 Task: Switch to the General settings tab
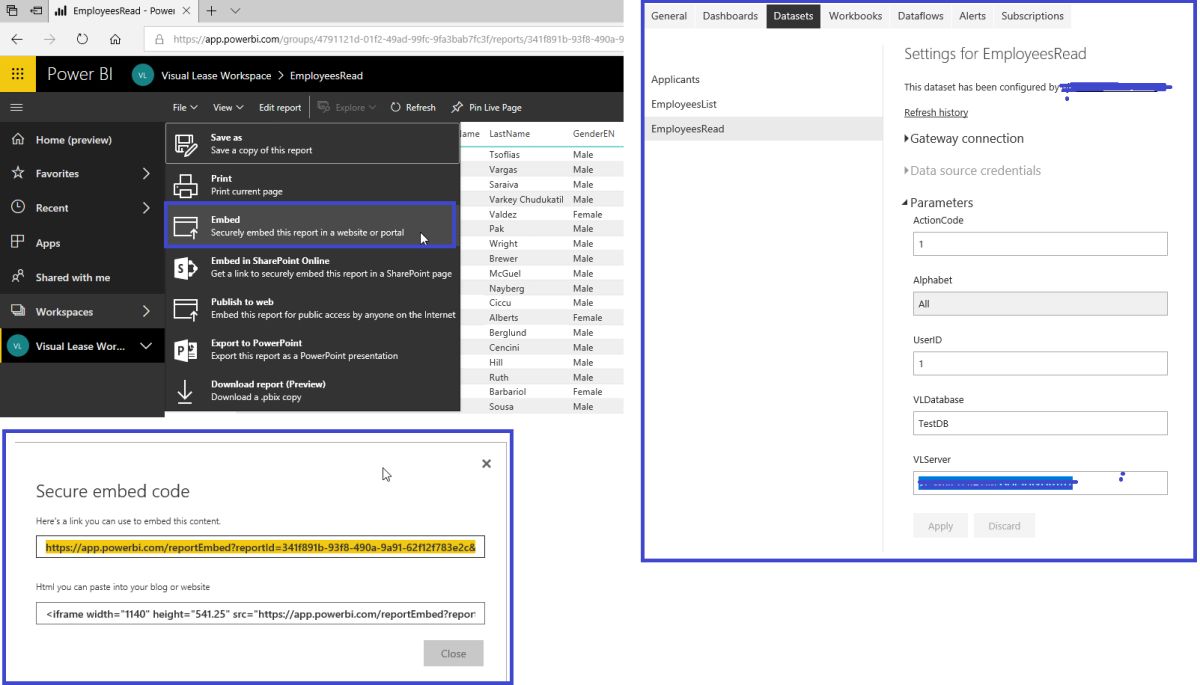tap(669, 16)
